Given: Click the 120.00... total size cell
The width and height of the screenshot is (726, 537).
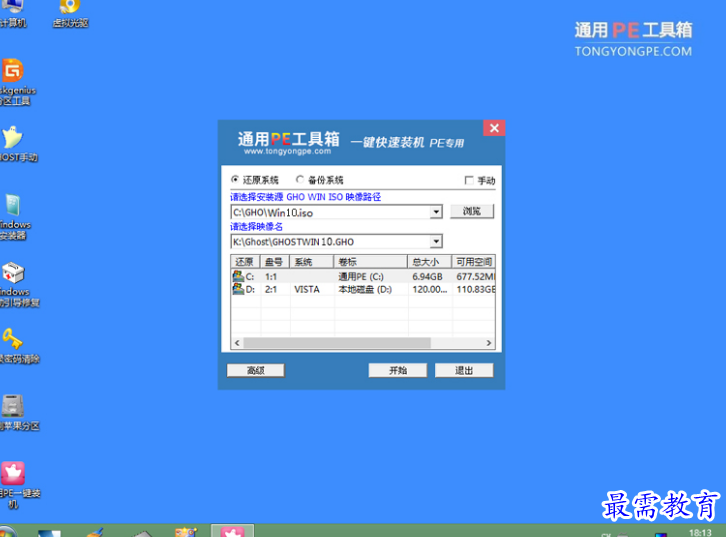Looking at the screenshot, I should [x=430, y=289].
